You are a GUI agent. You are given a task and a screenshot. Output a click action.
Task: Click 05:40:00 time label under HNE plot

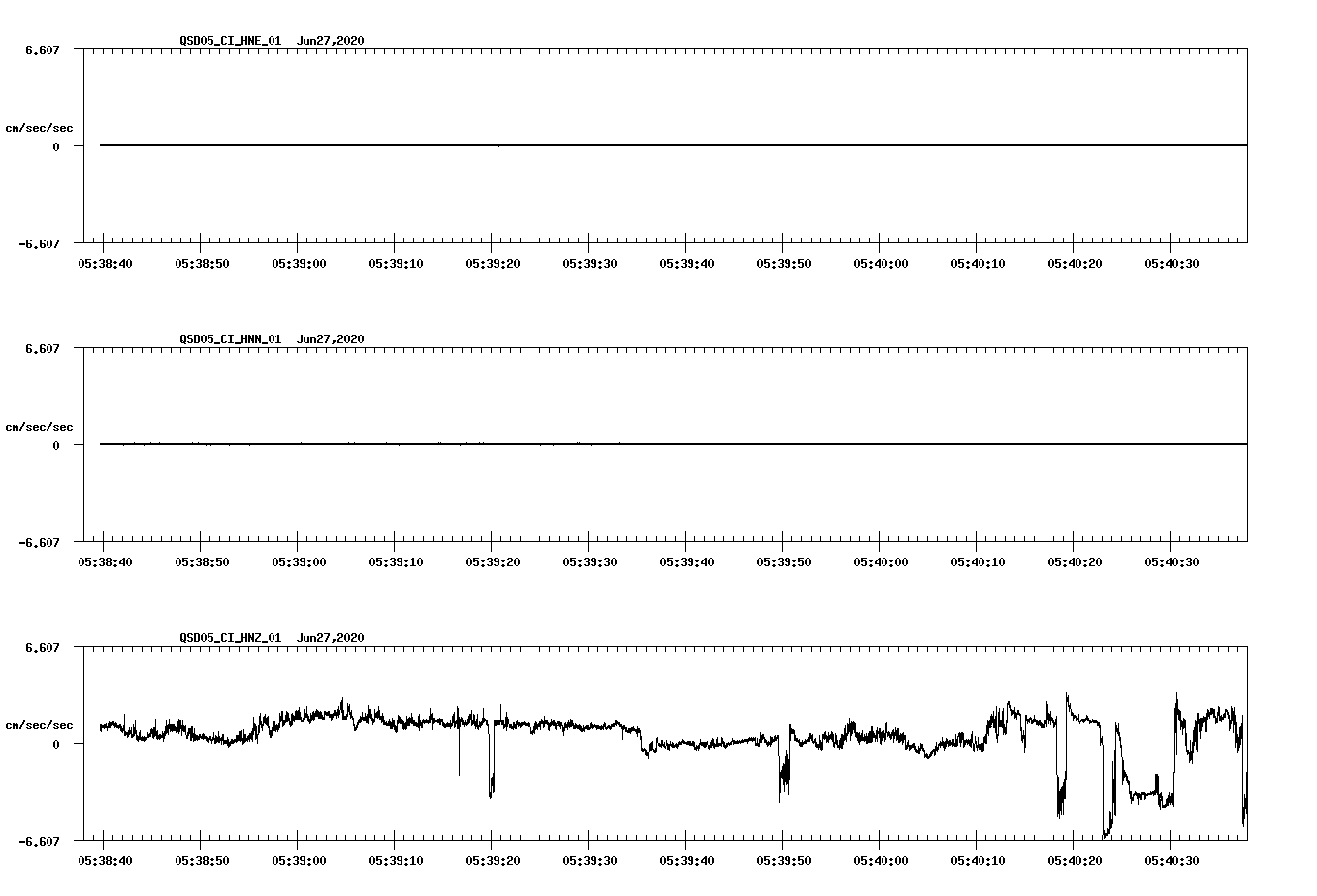pos(881,264)
